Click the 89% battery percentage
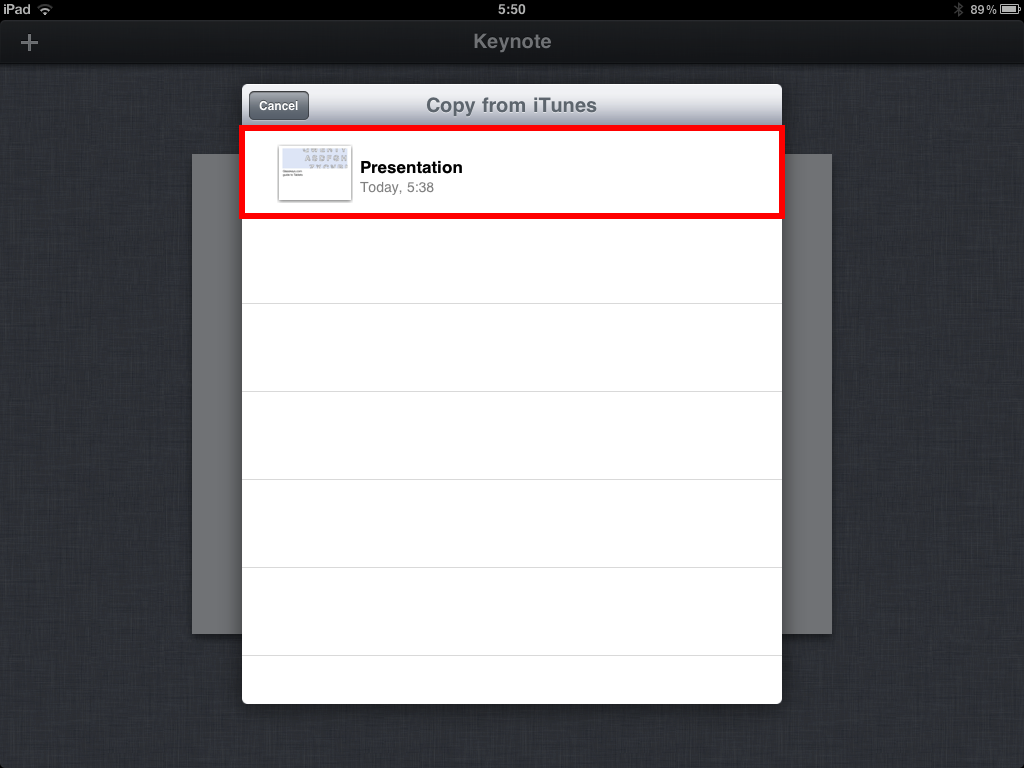The width and height of the screenshot is (1024, 768). coord(983,10)
